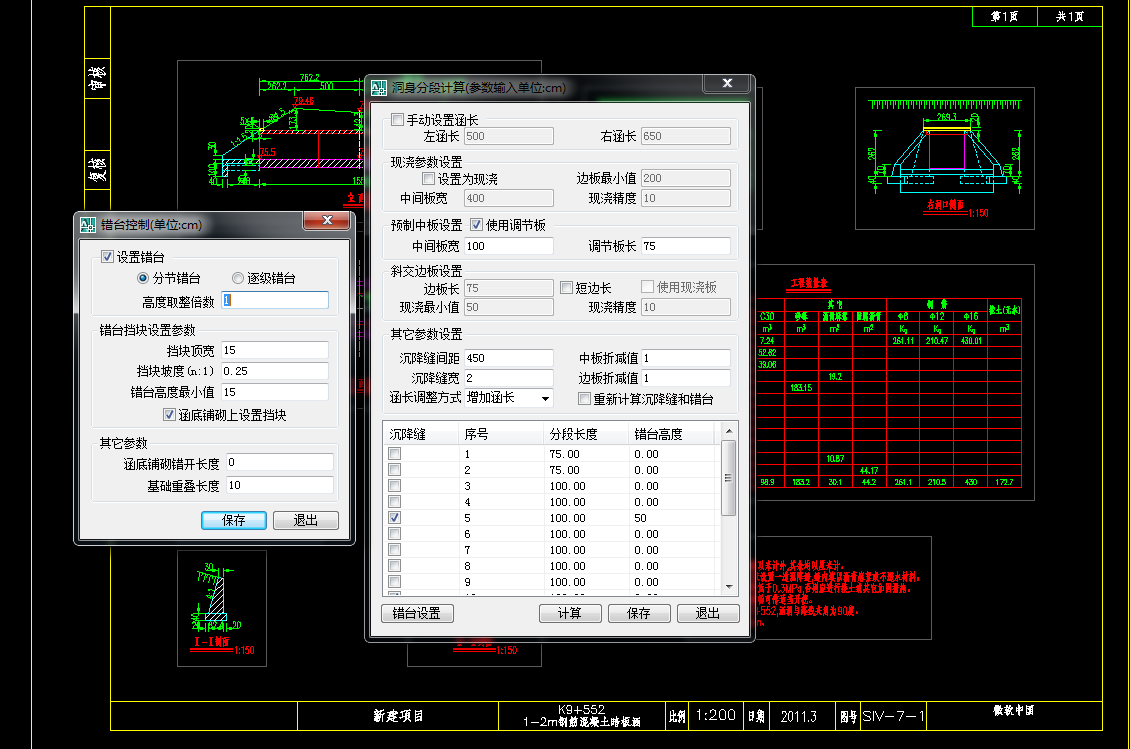Image resolution: width=1130 pixels, height=749 pixels.
Task: Click 保存 in the 洞身分段计算 dialog
Action: pos(639,613)
